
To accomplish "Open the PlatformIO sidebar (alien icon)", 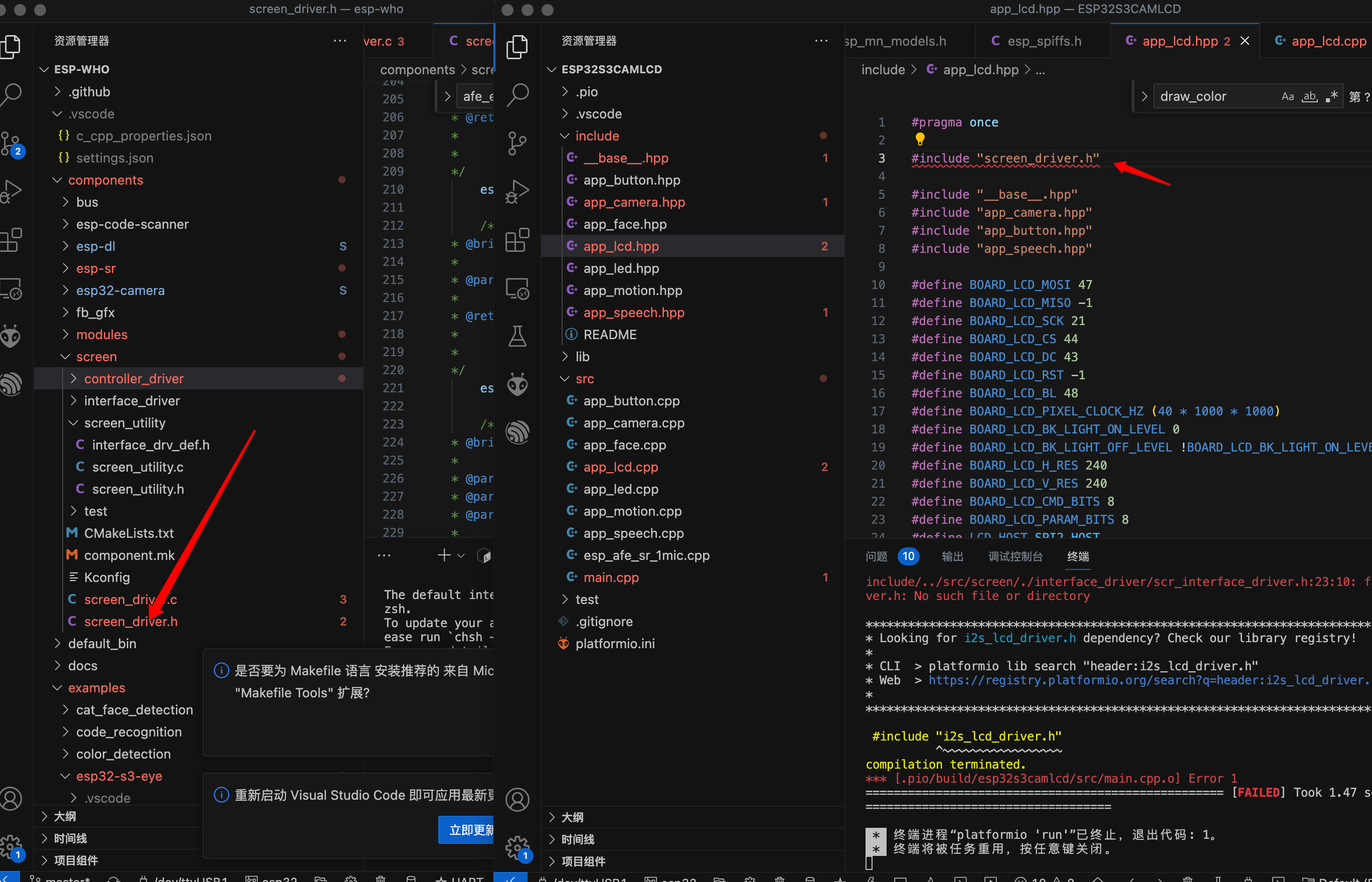I will coord(518,385).
